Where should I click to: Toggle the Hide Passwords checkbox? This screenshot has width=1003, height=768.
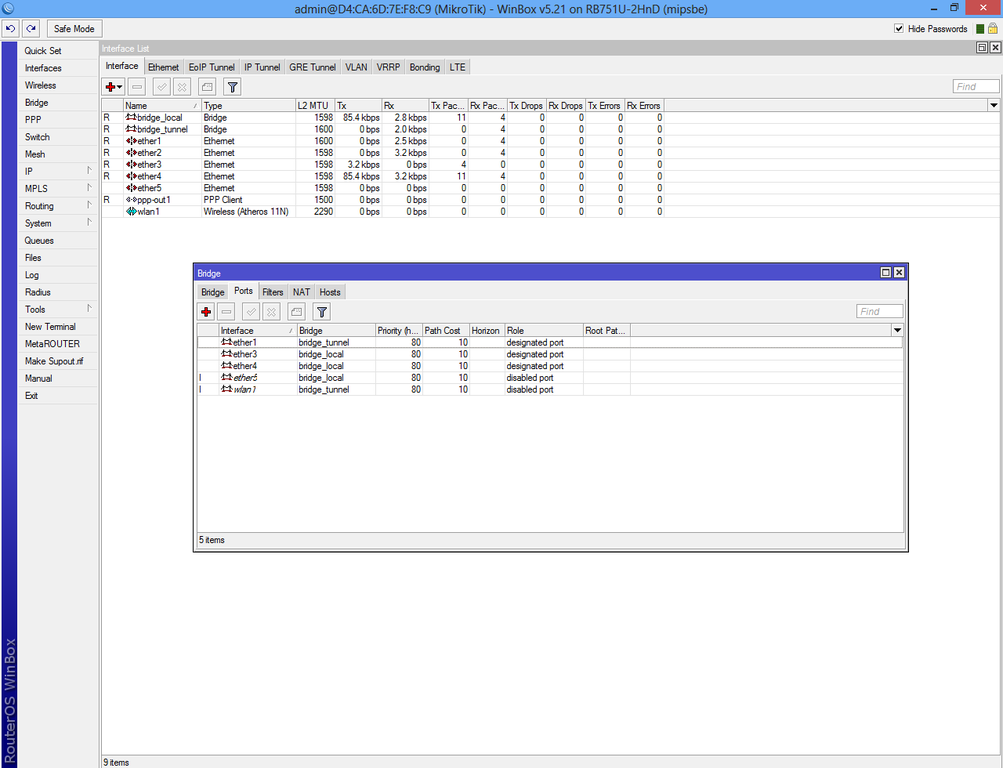tap(899, 29)
